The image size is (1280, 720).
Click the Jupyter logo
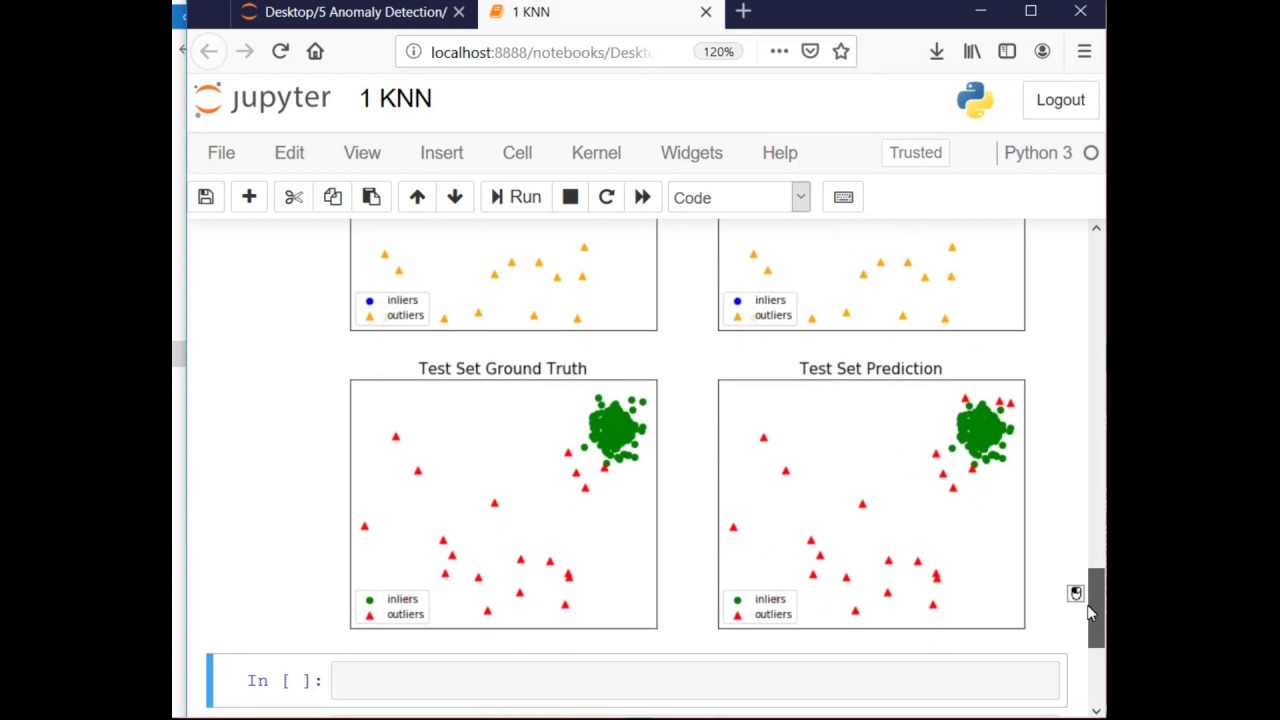[262, 98]
